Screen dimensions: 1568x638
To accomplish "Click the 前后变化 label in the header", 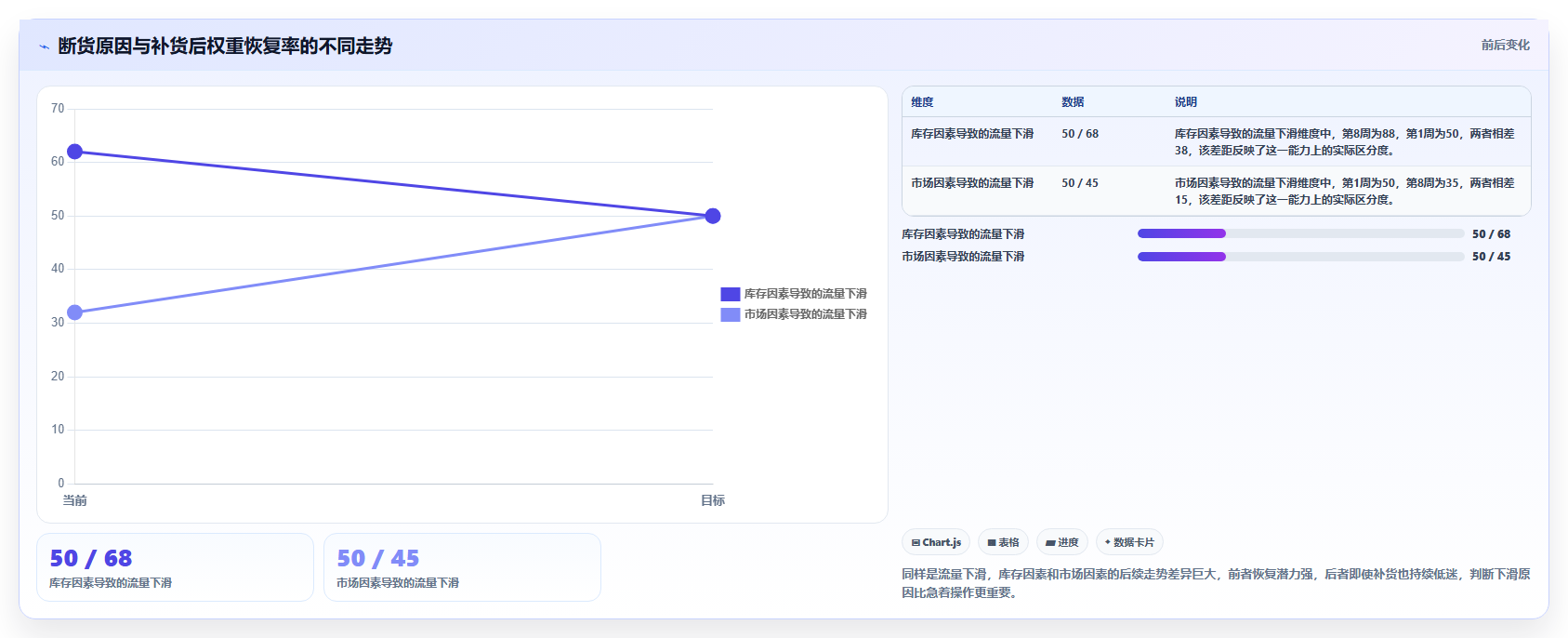I will [x=1505, y=45].
